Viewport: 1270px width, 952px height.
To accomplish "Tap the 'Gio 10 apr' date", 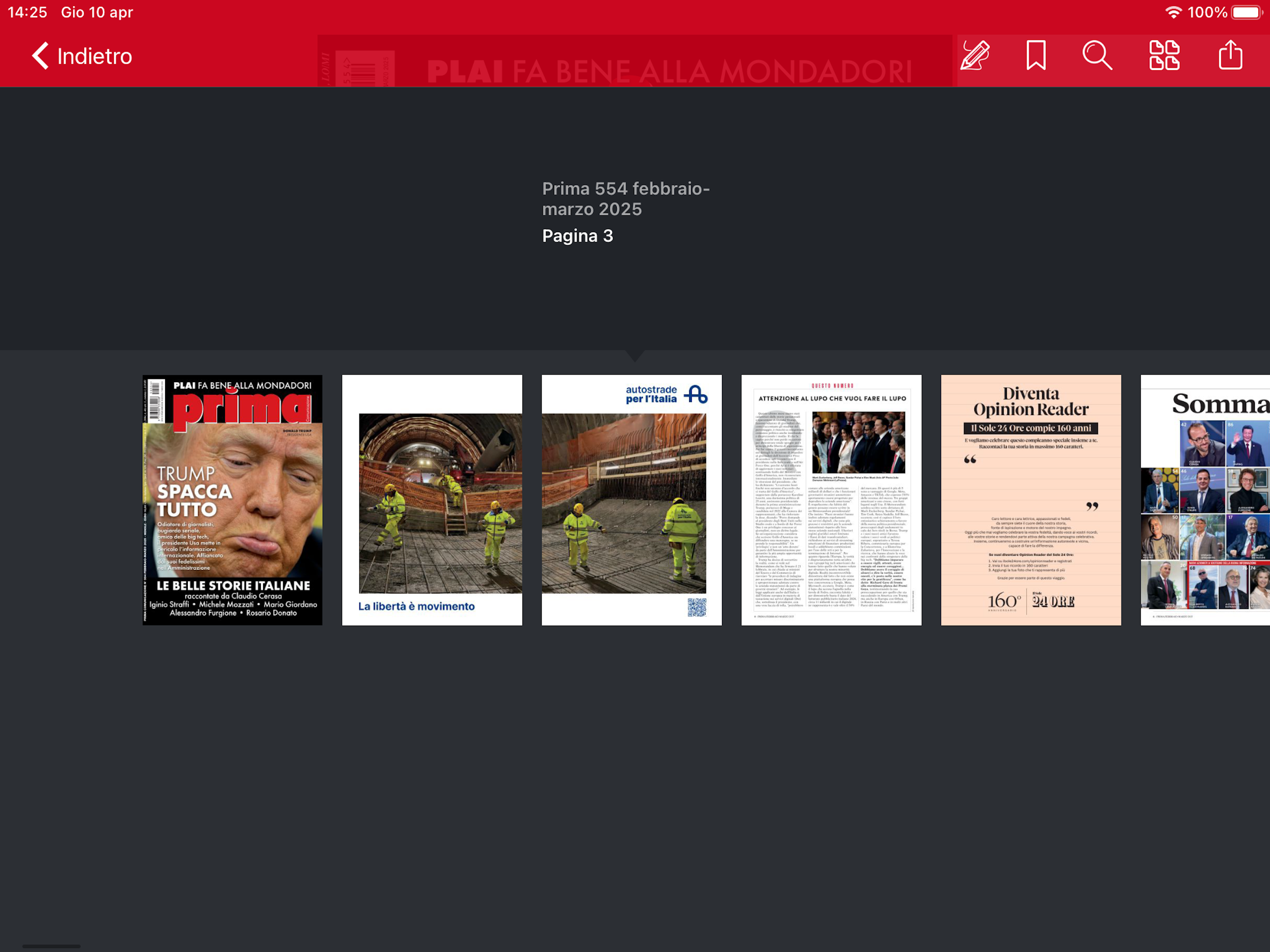I will [97, 12].
